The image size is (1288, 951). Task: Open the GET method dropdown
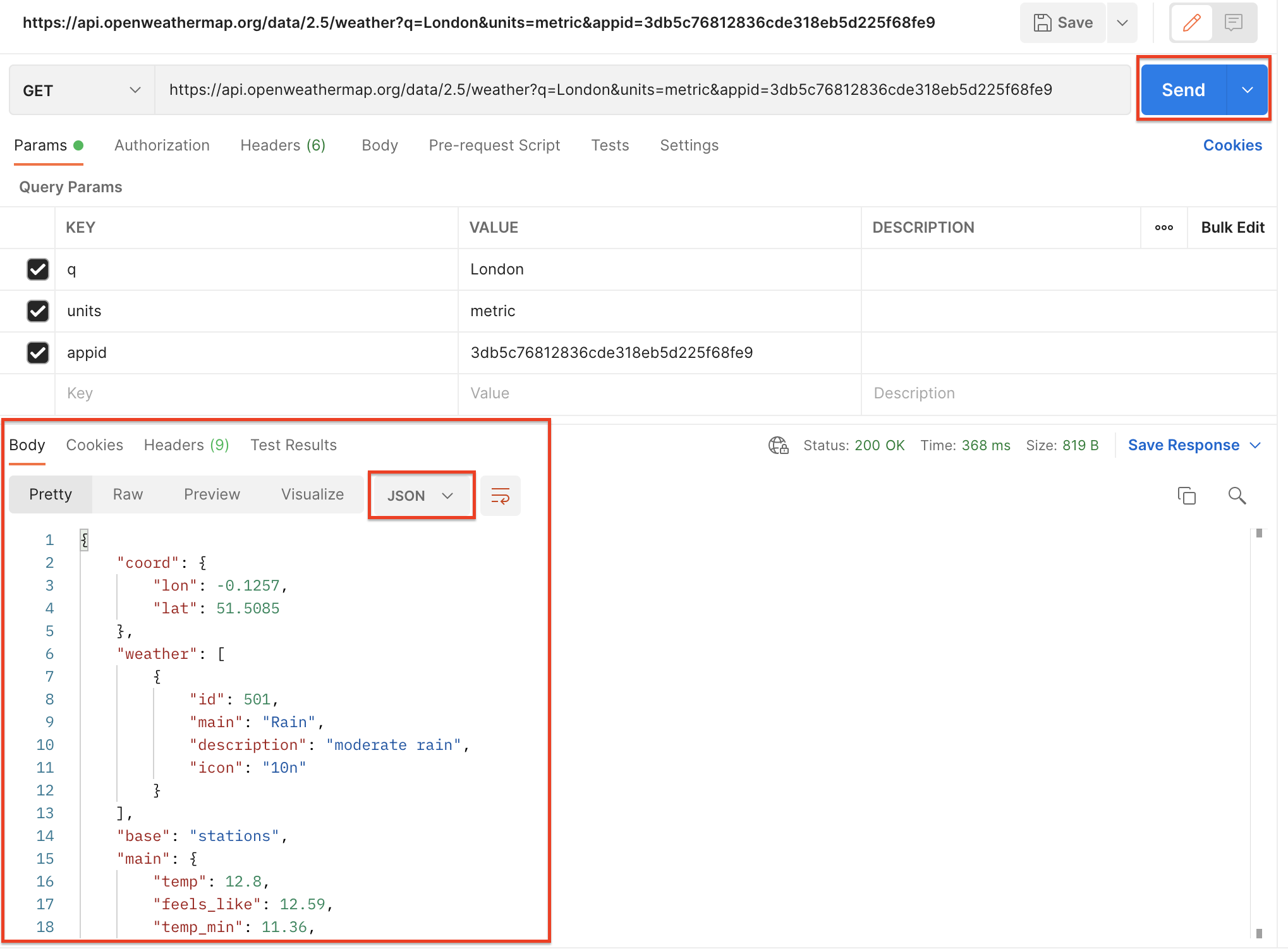(81, 90)
